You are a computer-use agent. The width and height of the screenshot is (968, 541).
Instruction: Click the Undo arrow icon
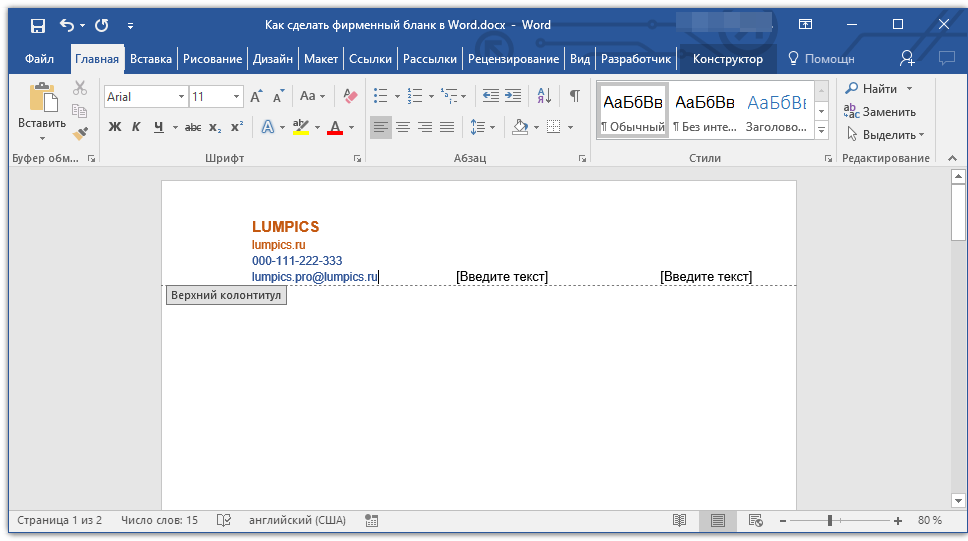click(67, 25)
